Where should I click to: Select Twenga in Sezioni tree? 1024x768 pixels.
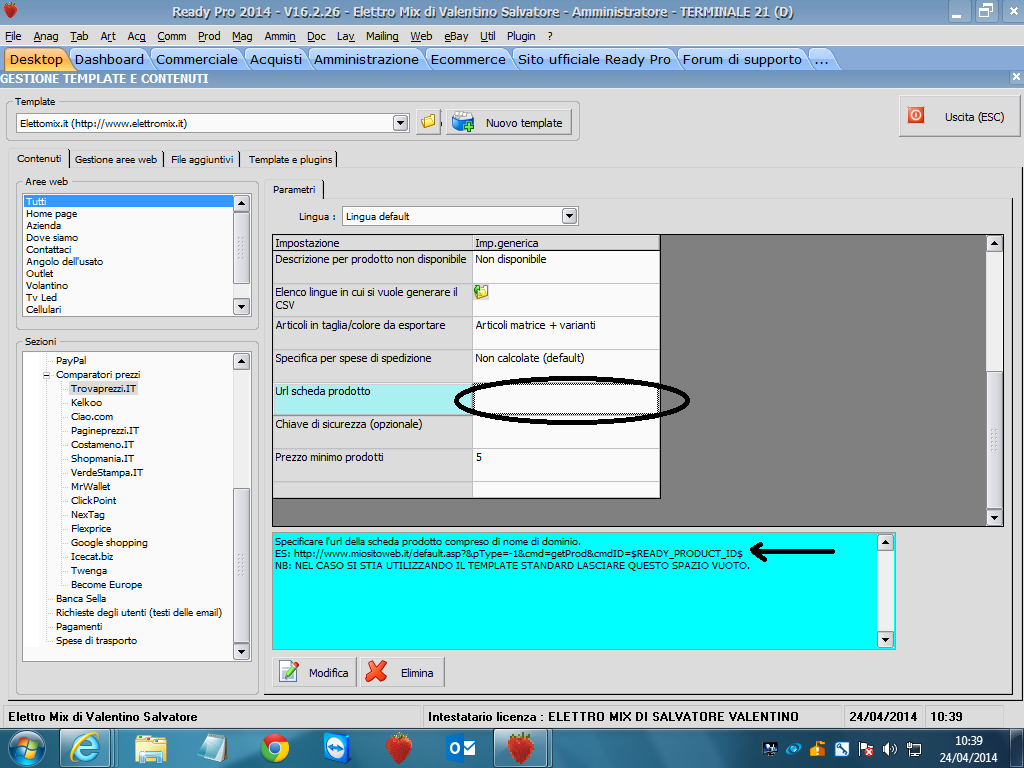coord(89,571)
